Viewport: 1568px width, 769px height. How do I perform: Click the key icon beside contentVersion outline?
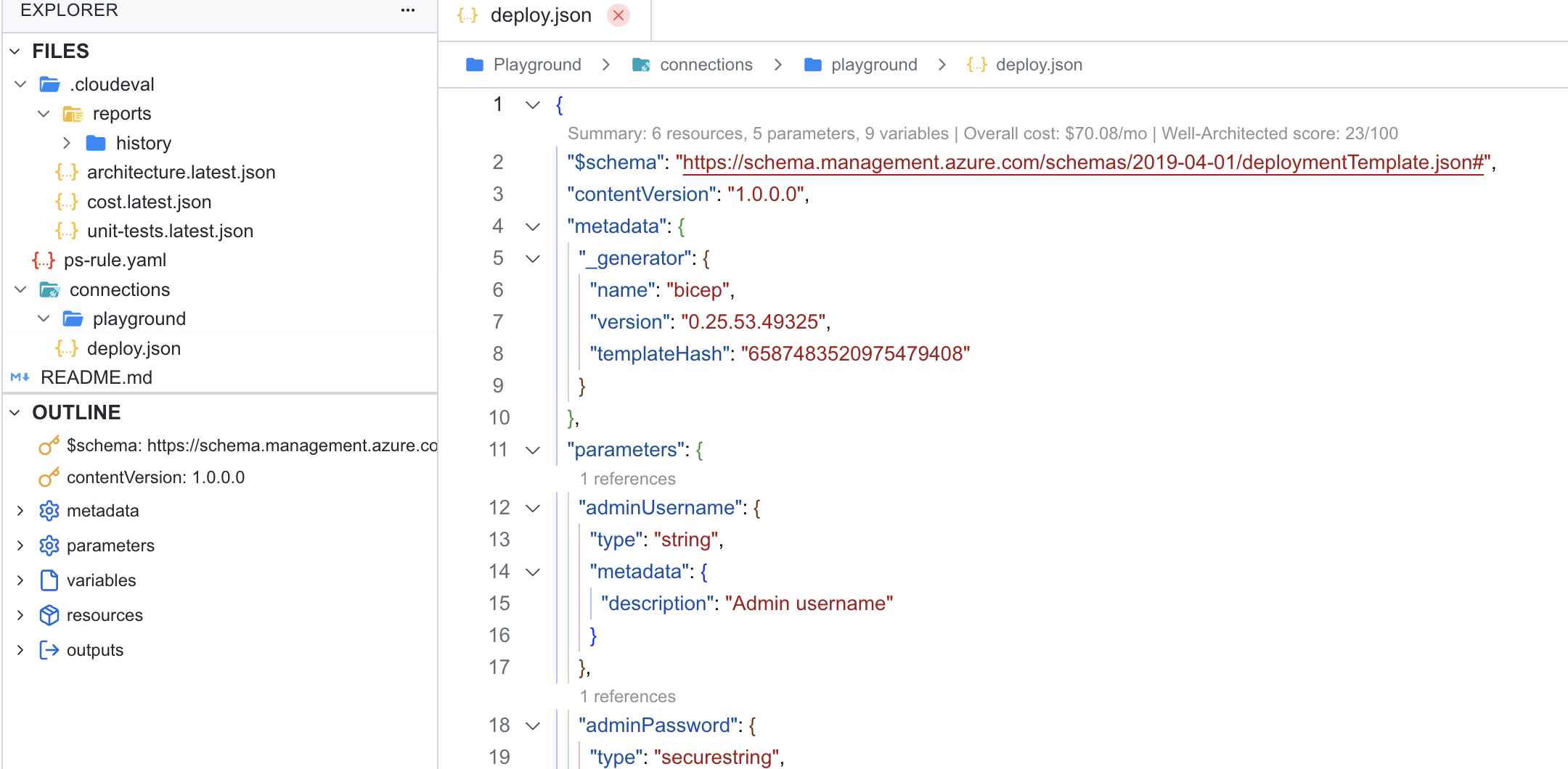49,477
